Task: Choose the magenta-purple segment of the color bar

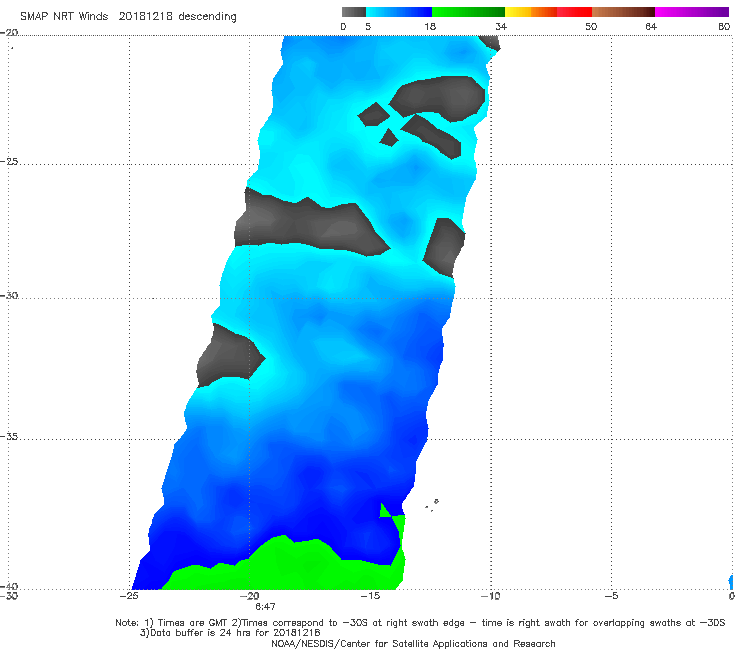Action: coord(692,12)
